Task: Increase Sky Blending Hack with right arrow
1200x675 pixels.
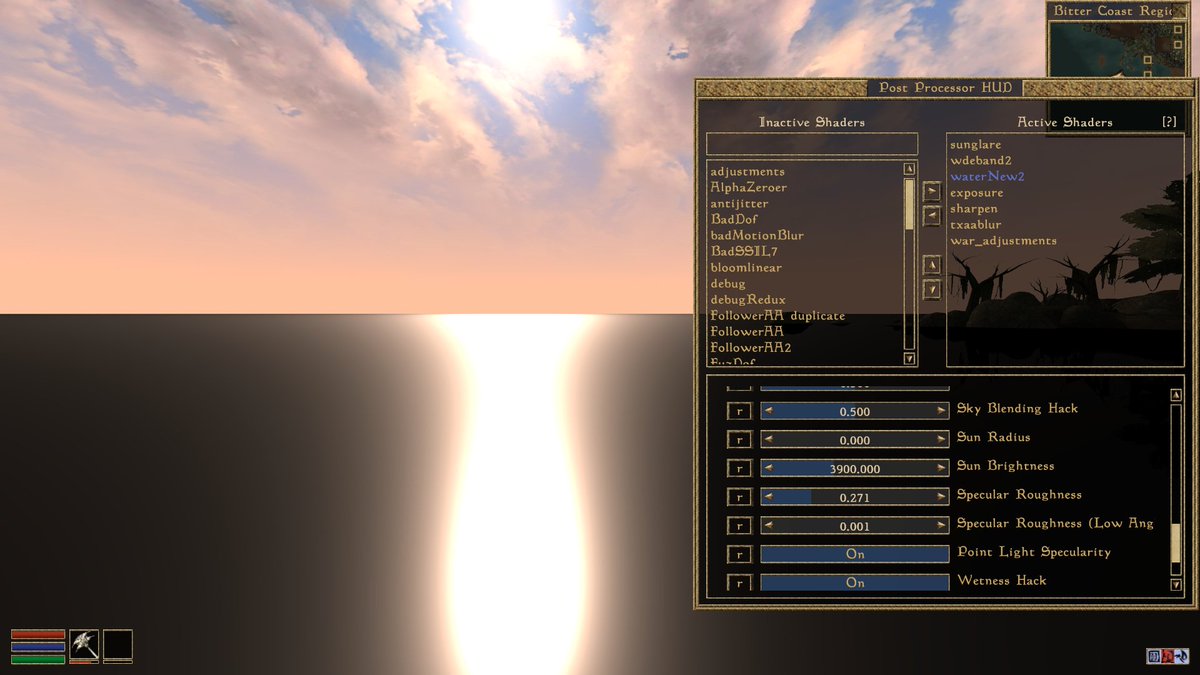Action: tap(942, 411)
